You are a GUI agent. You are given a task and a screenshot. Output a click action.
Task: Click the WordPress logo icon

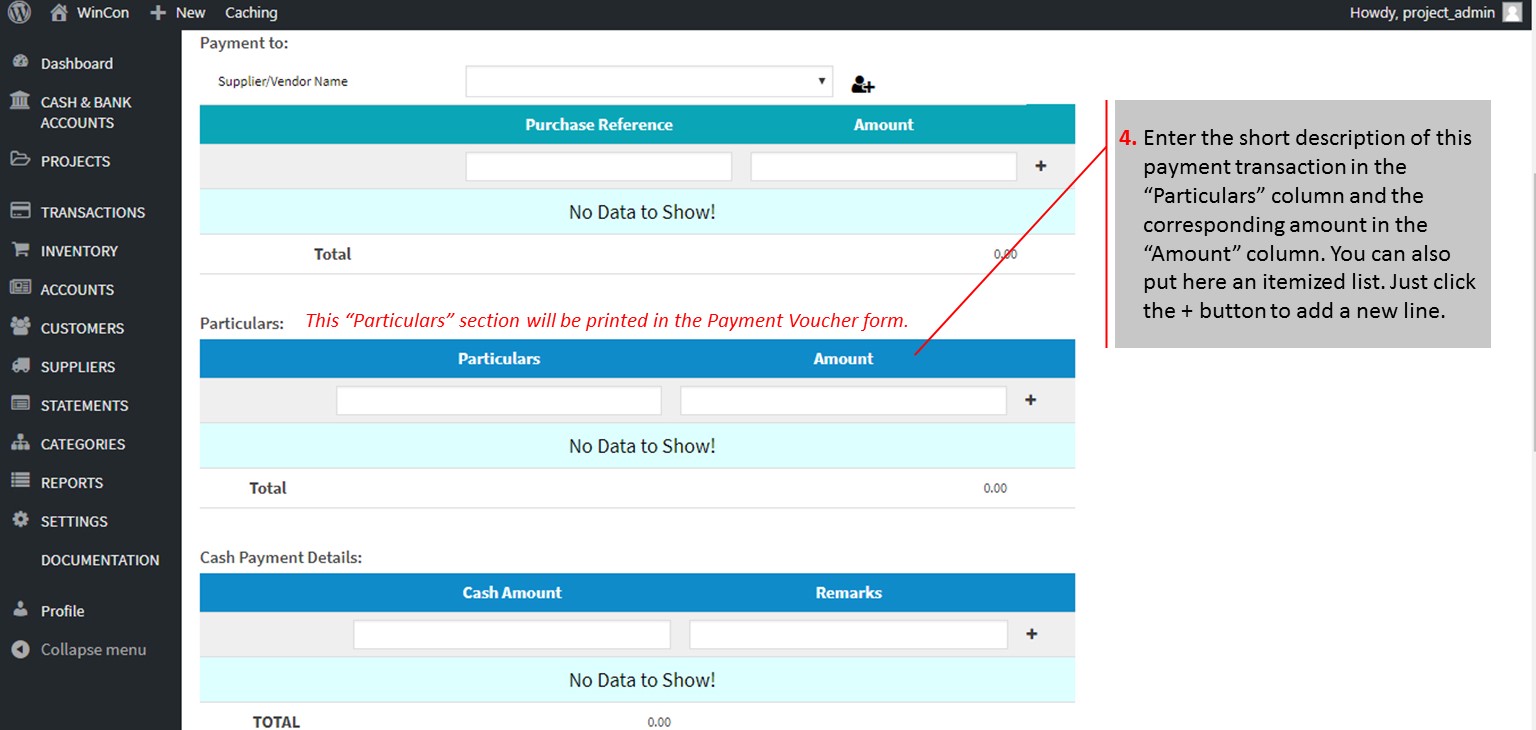point(20,13)
